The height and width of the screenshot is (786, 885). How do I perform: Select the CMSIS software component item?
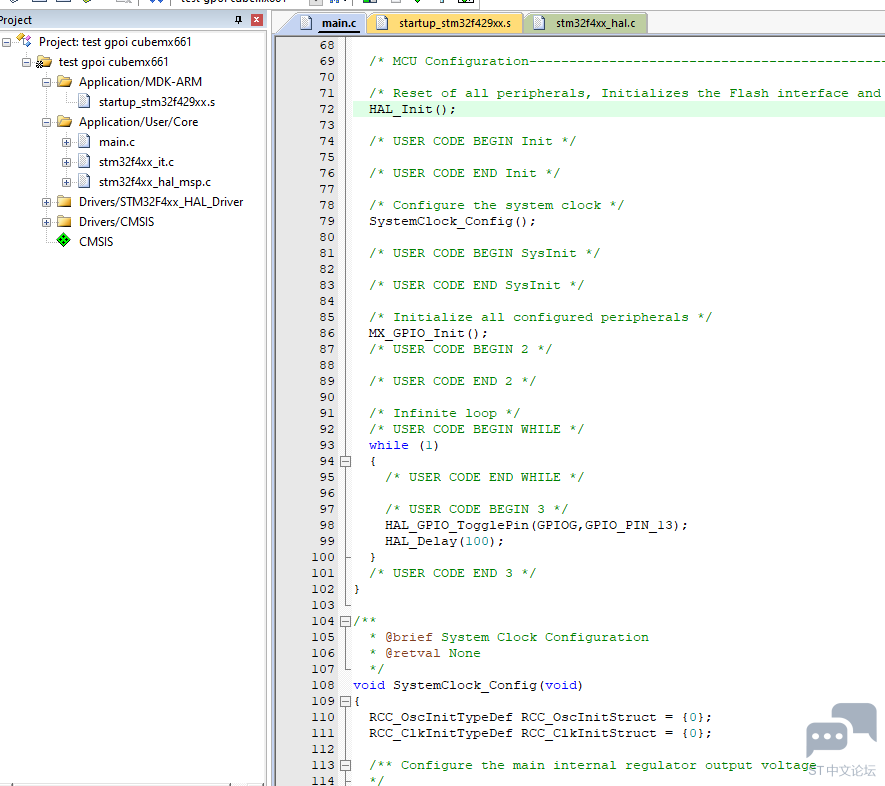tap(96, 241)
